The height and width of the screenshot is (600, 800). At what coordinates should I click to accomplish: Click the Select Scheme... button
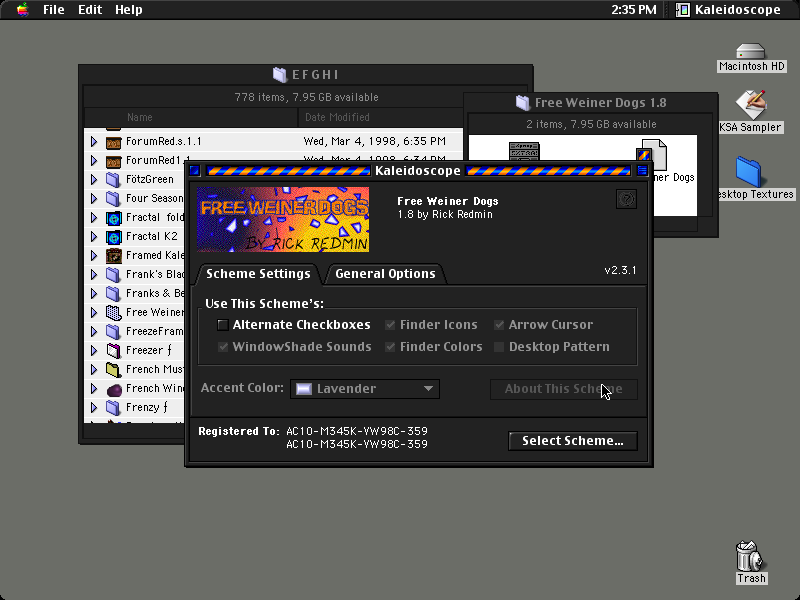tap(572, 441)
